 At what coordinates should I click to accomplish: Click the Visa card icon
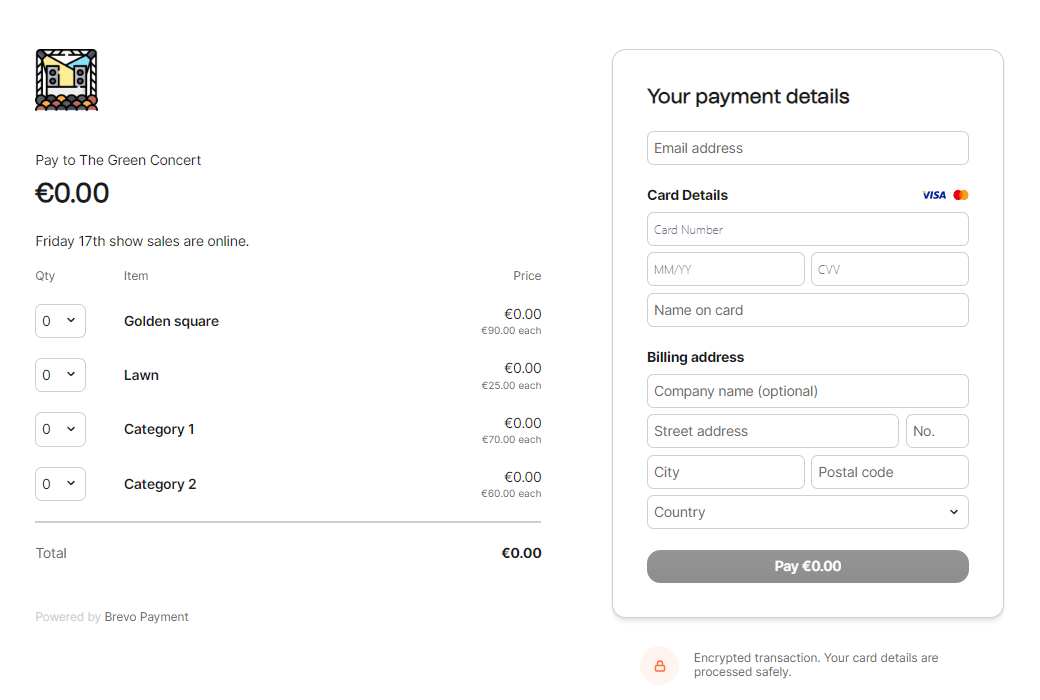tap(934, 195)
